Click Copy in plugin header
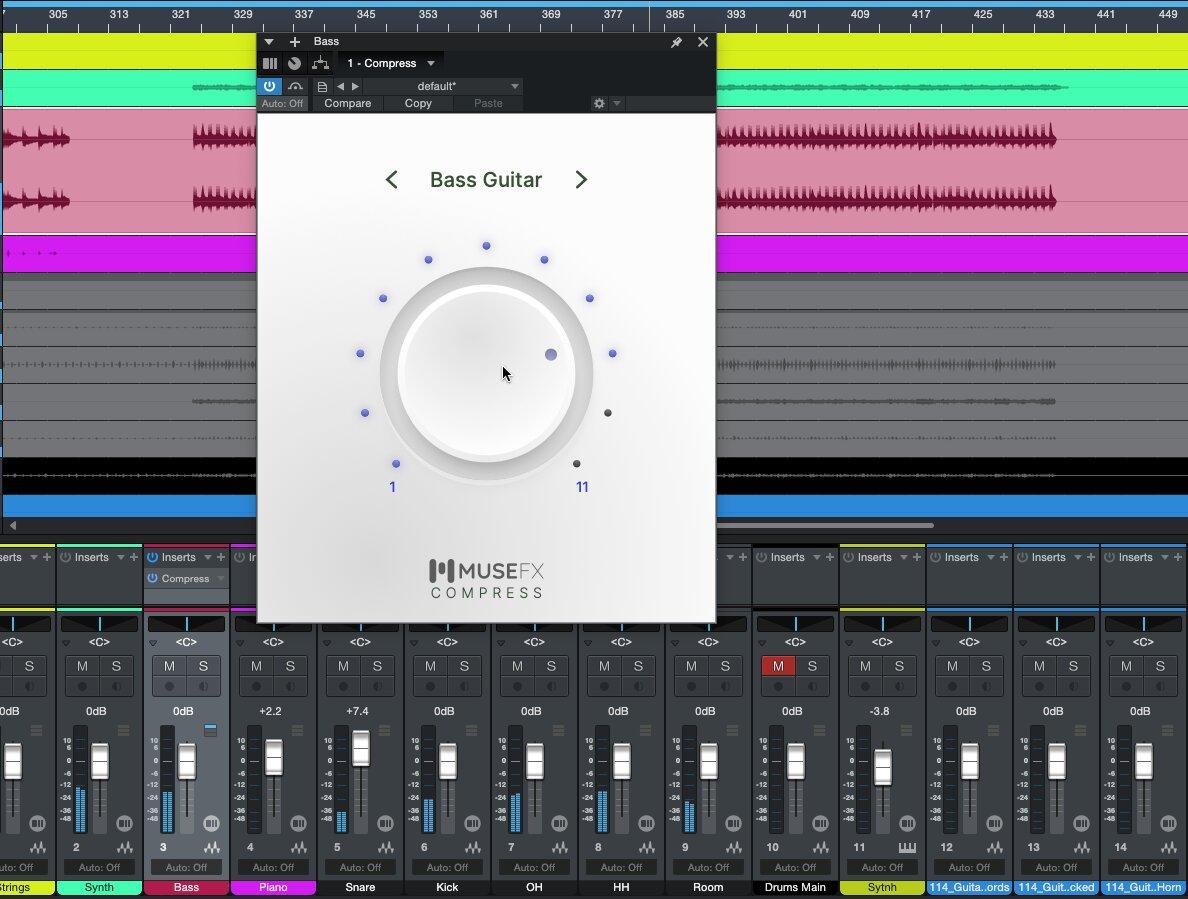Image resolution: width=1188 pixels, height=899 pixels. coord(418,104)
